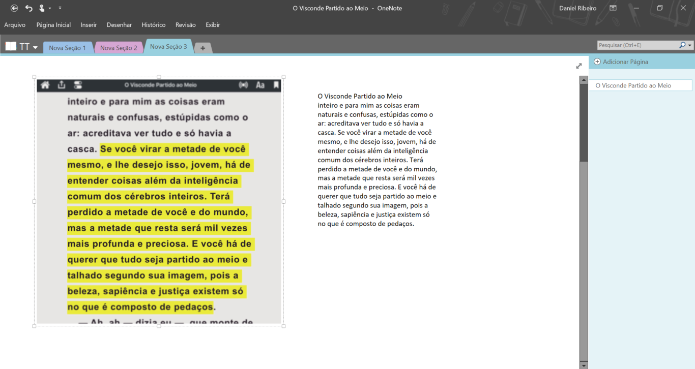
Task: Click the plus circle icon of Adicionar Página
Action: click(x=597, y=62)
